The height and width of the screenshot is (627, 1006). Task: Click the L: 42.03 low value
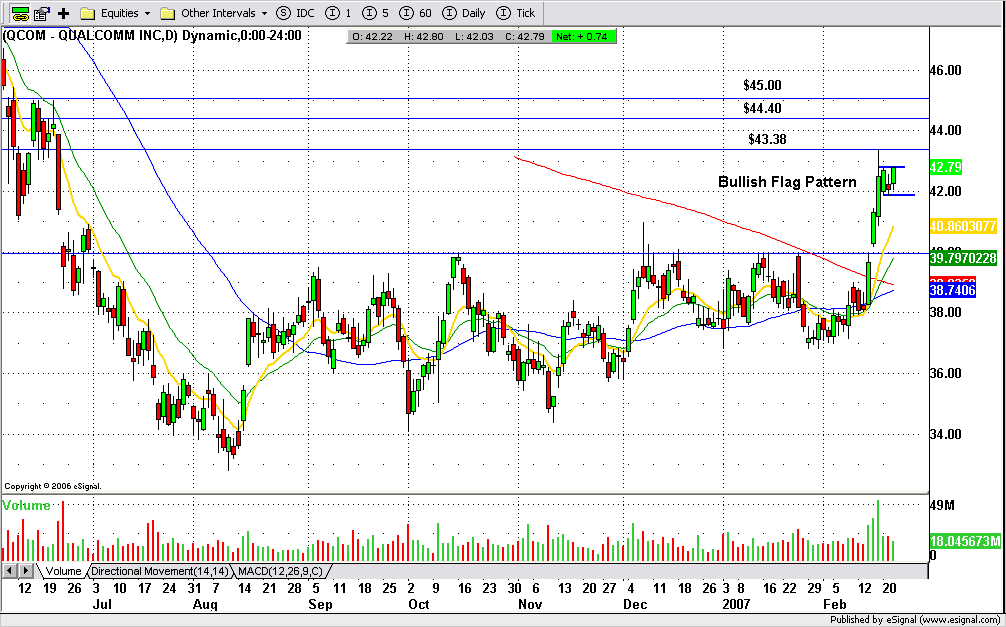coord(474,37)
